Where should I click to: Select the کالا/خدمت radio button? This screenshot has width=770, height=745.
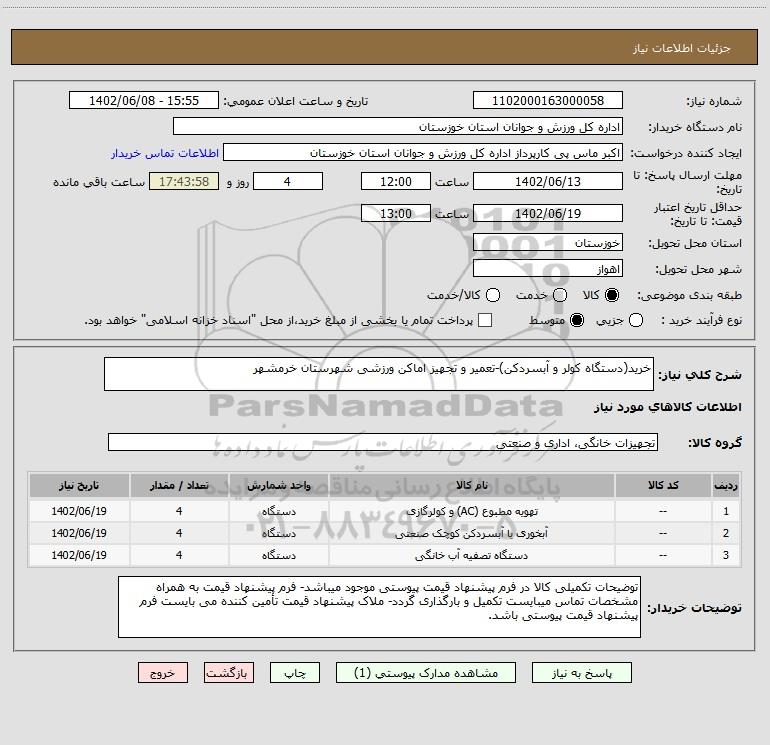point(493,295)
